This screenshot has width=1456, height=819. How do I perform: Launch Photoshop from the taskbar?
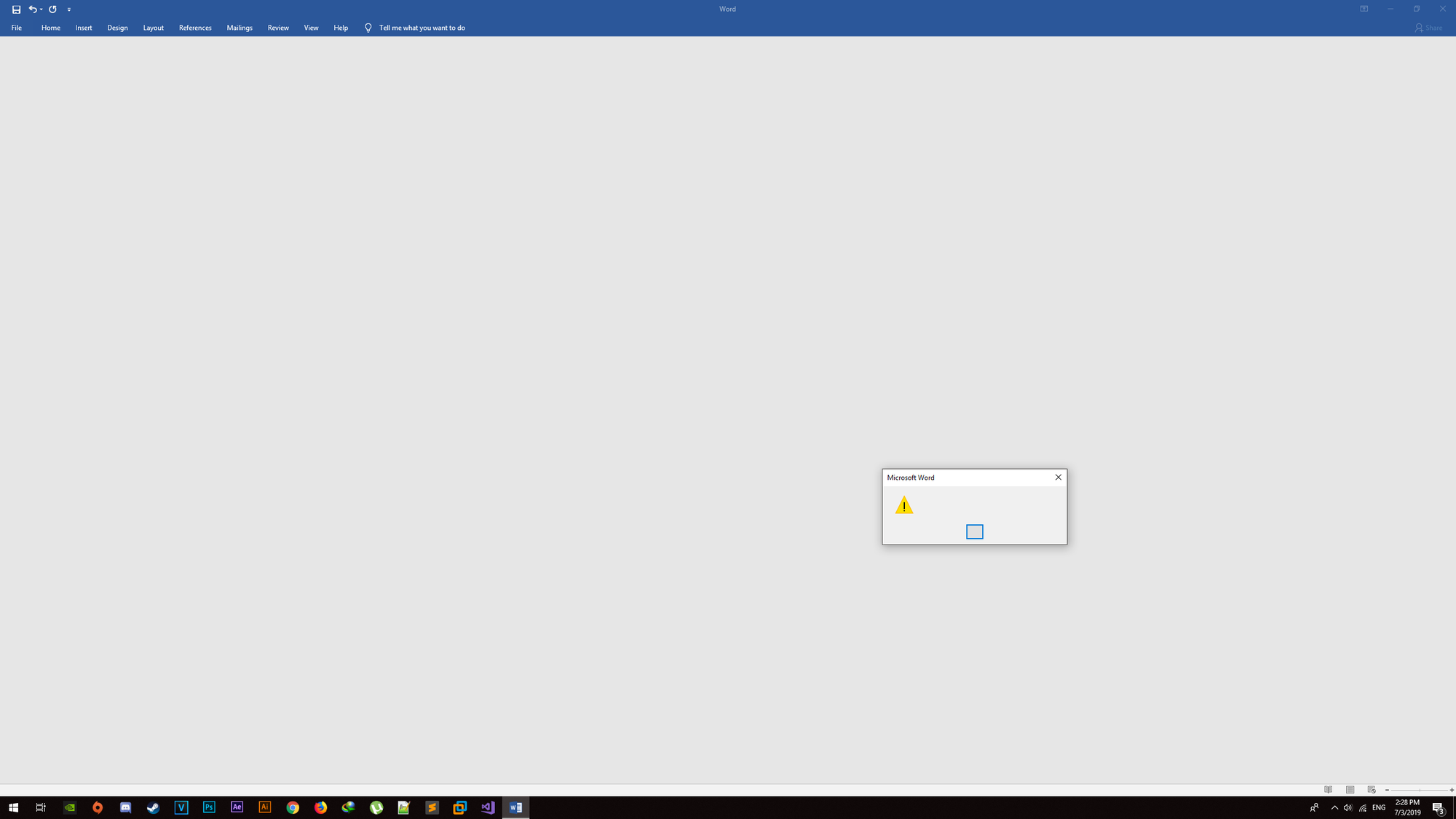[209, 807]
